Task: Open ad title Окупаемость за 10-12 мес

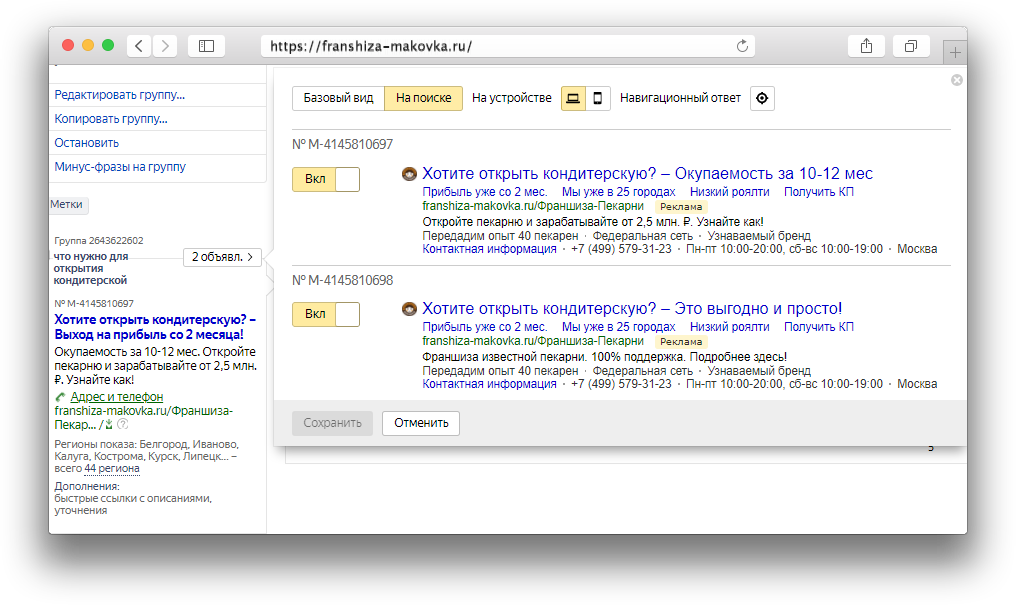Action: pos(647,174)
